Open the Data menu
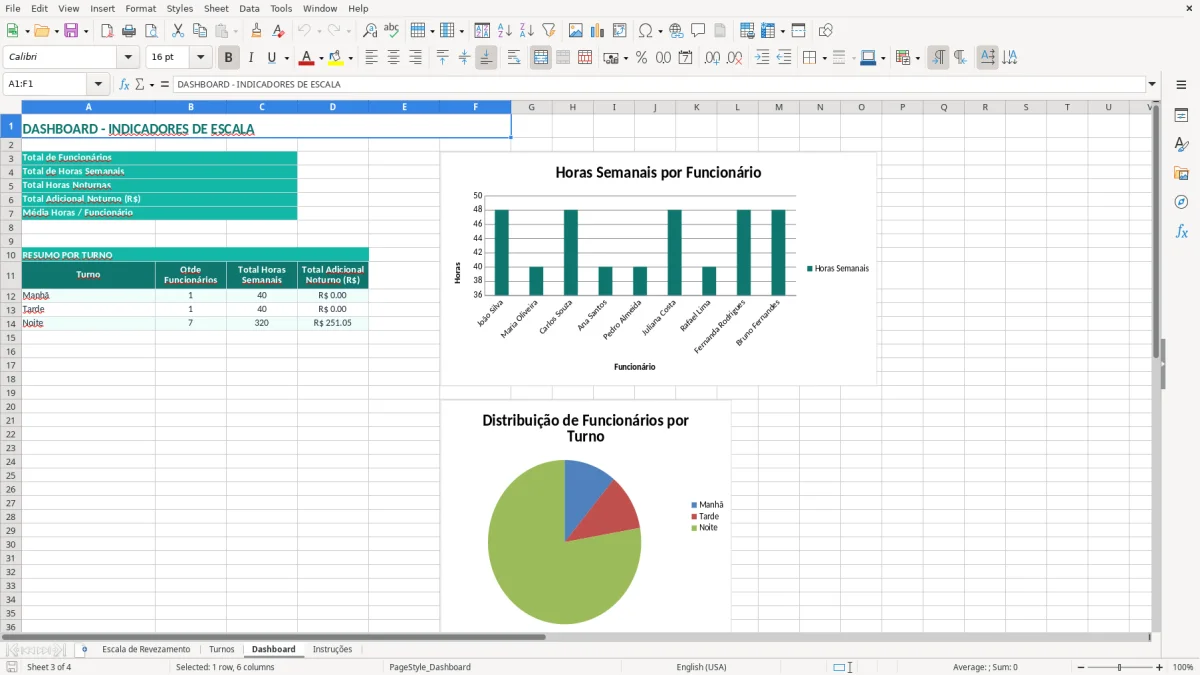 [249, 8]
